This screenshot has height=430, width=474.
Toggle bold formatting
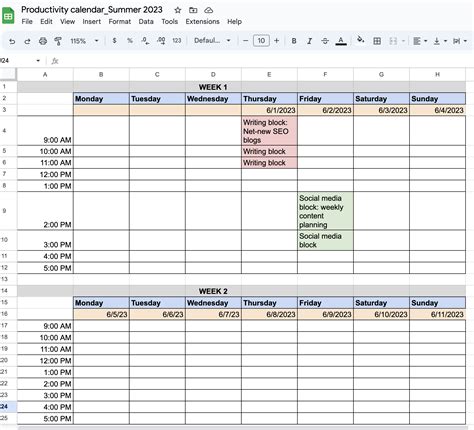click(x=294, y=41)
